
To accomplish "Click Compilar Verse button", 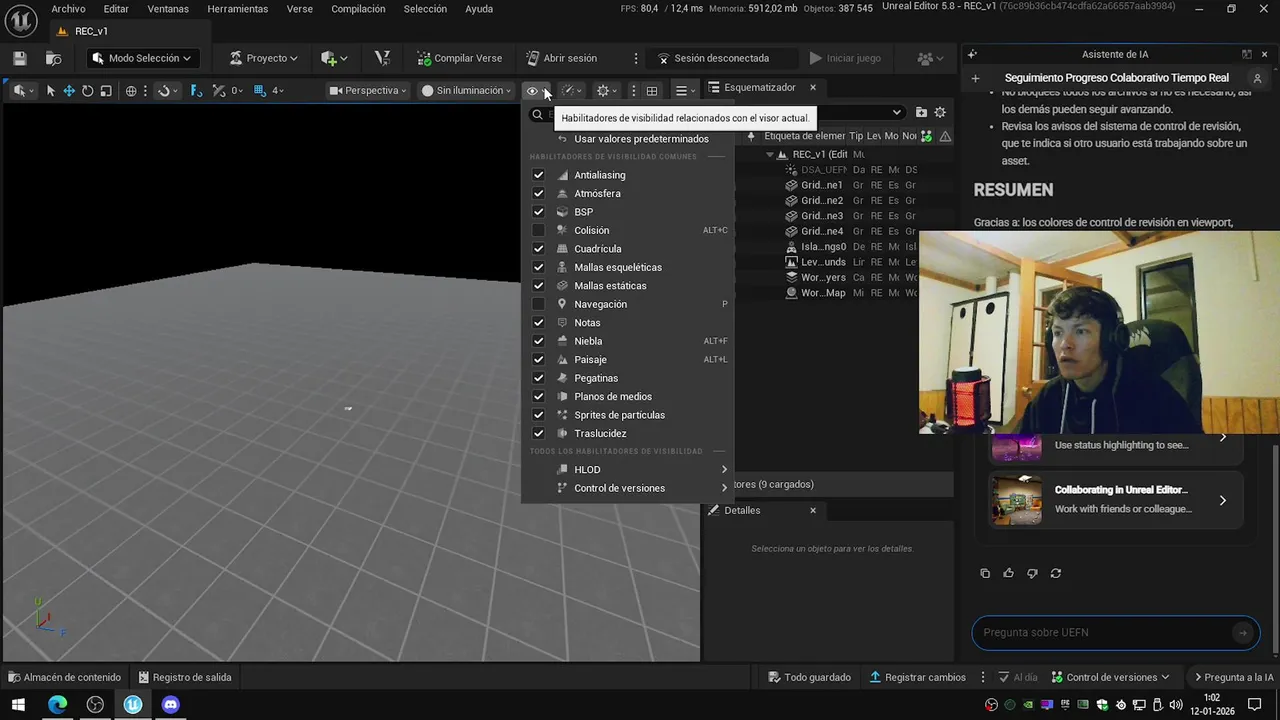I will pyautogui.click(x=460, y=58).
